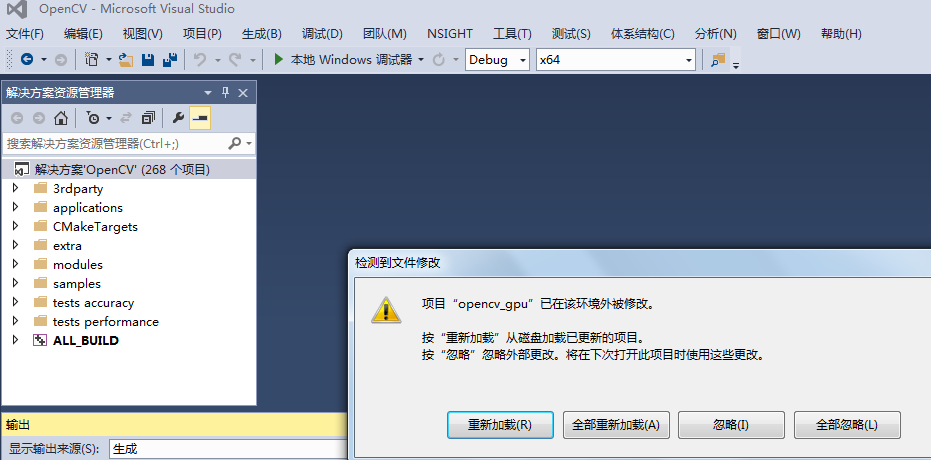Click the Visual Studio logo in title bar
Image resolution: width=931 pixels, height=460 pixels.
18,9
